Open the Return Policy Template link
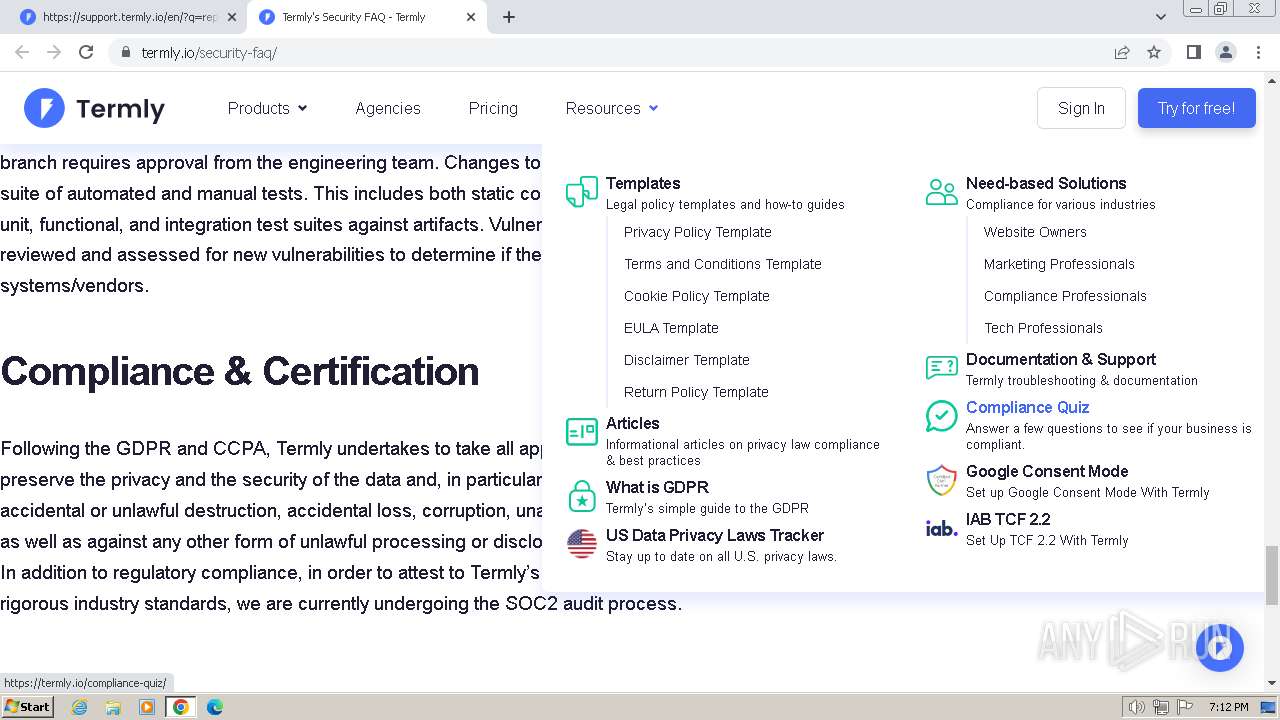The width and height of the screenshot is (1280, 720). point(696,392)
